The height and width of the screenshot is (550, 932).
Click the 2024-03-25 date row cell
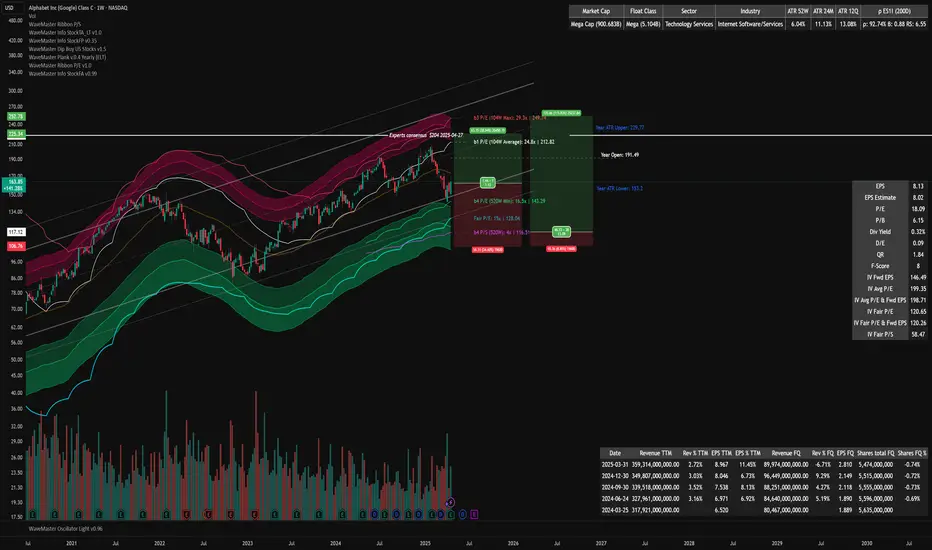(x=615, y=510)
